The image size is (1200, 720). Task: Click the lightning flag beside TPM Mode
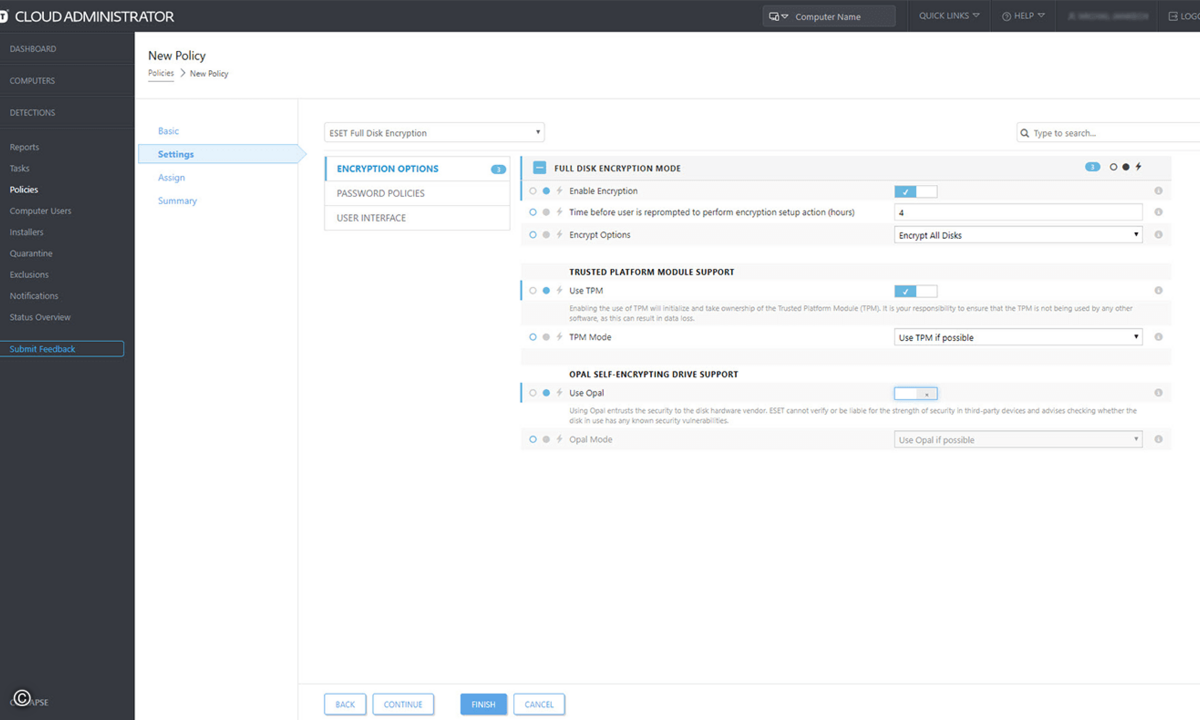coord(559,337)
